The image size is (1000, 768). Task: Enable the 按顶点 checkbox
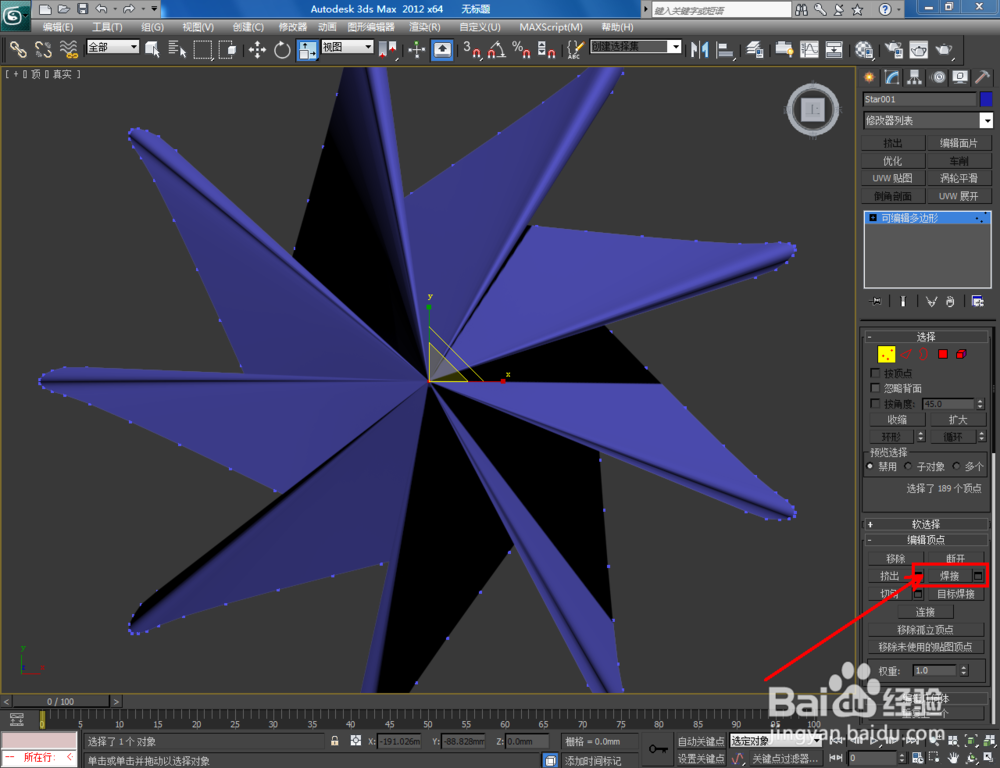(x=875, y=373)
